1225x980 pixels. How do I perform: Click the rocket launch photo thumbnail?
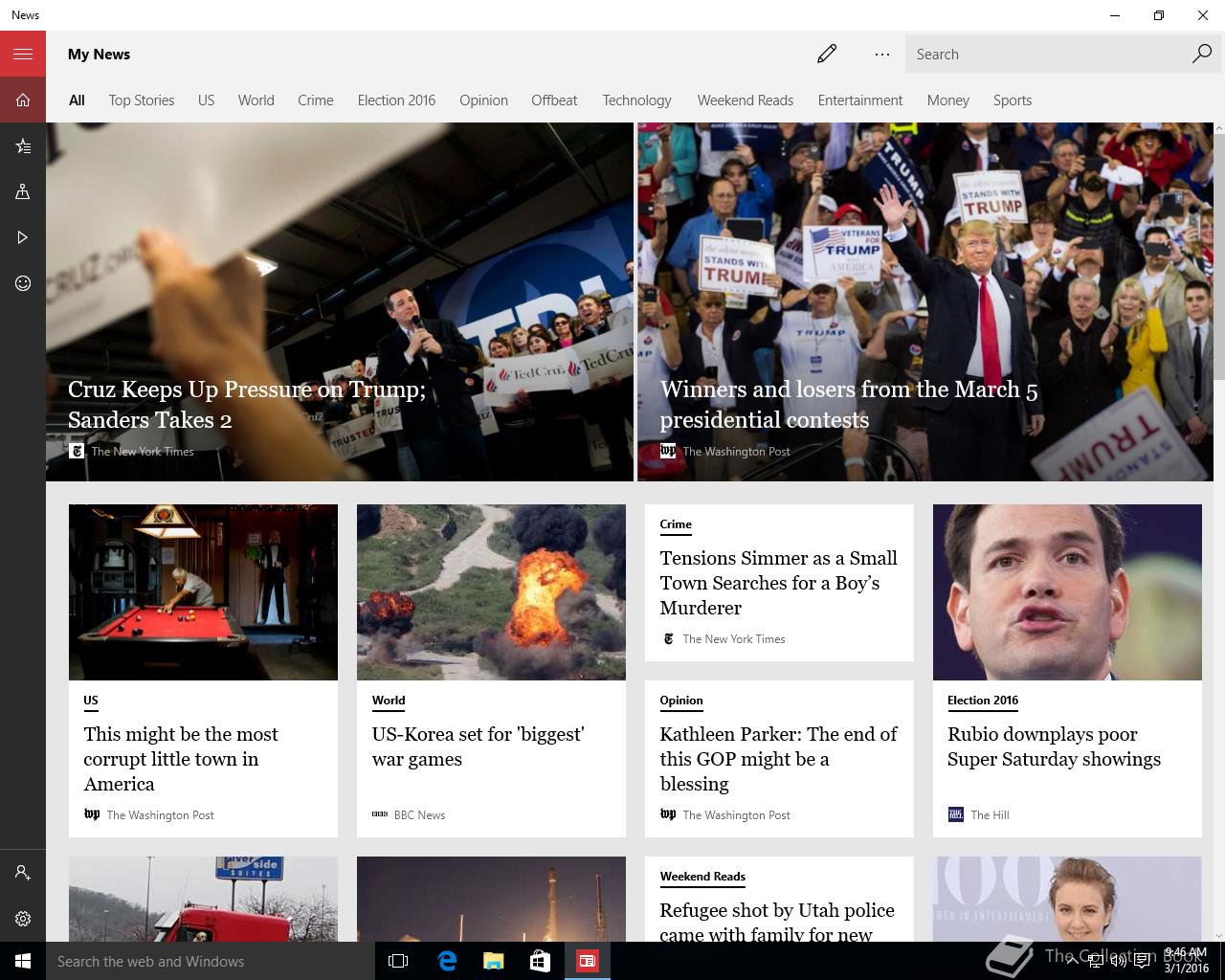coord(491,899)
